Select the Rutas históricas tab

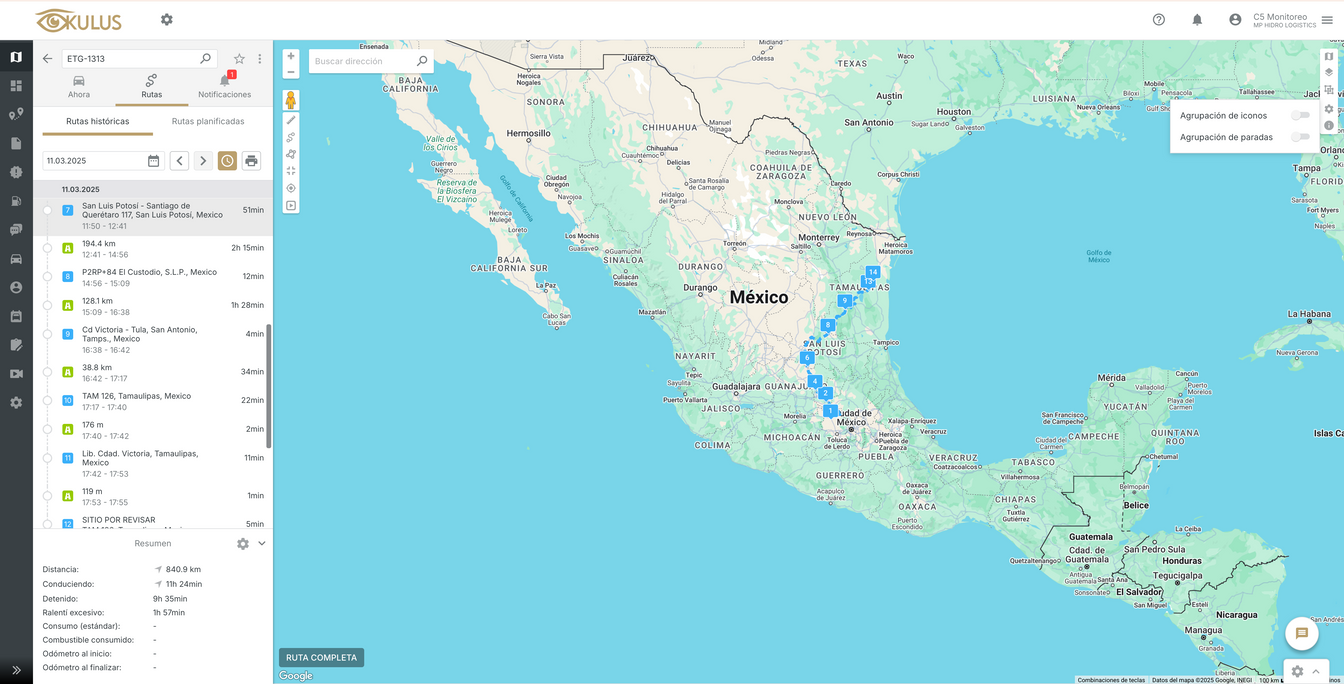coord(98,121)
